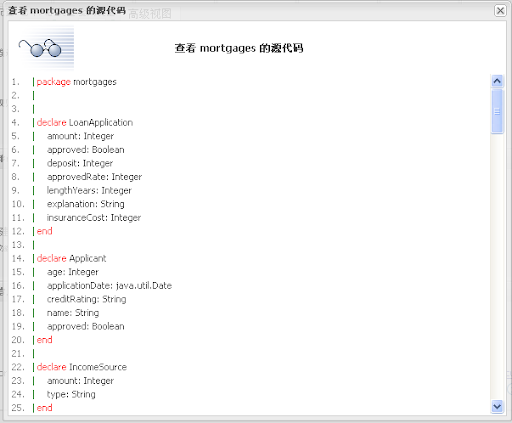Click the 'insuranceCost: Integer' line
512x423 pixels.
click(x=94, y=218)
